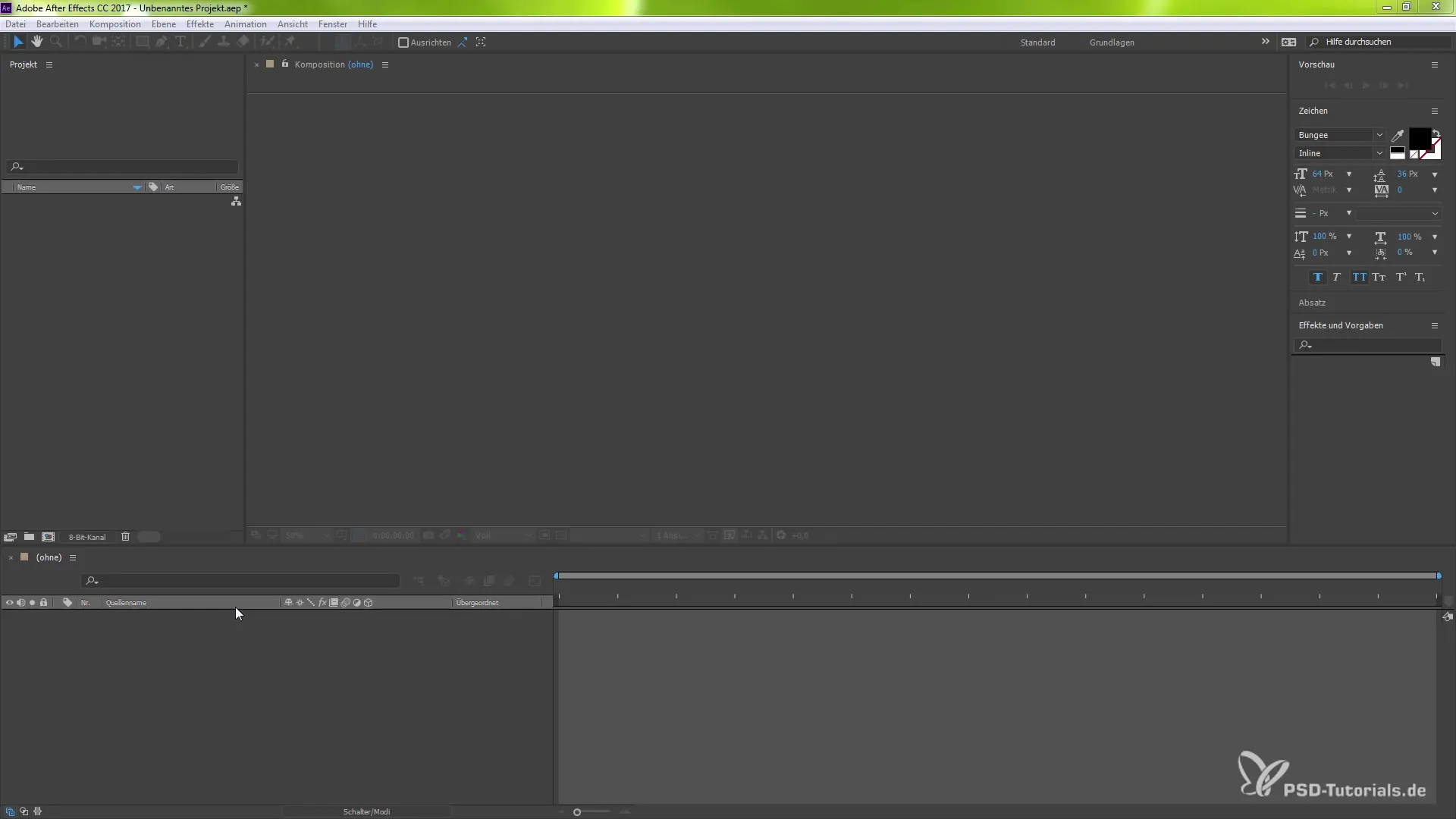Toggle Faux Italic text style

tap(1337, 278)
